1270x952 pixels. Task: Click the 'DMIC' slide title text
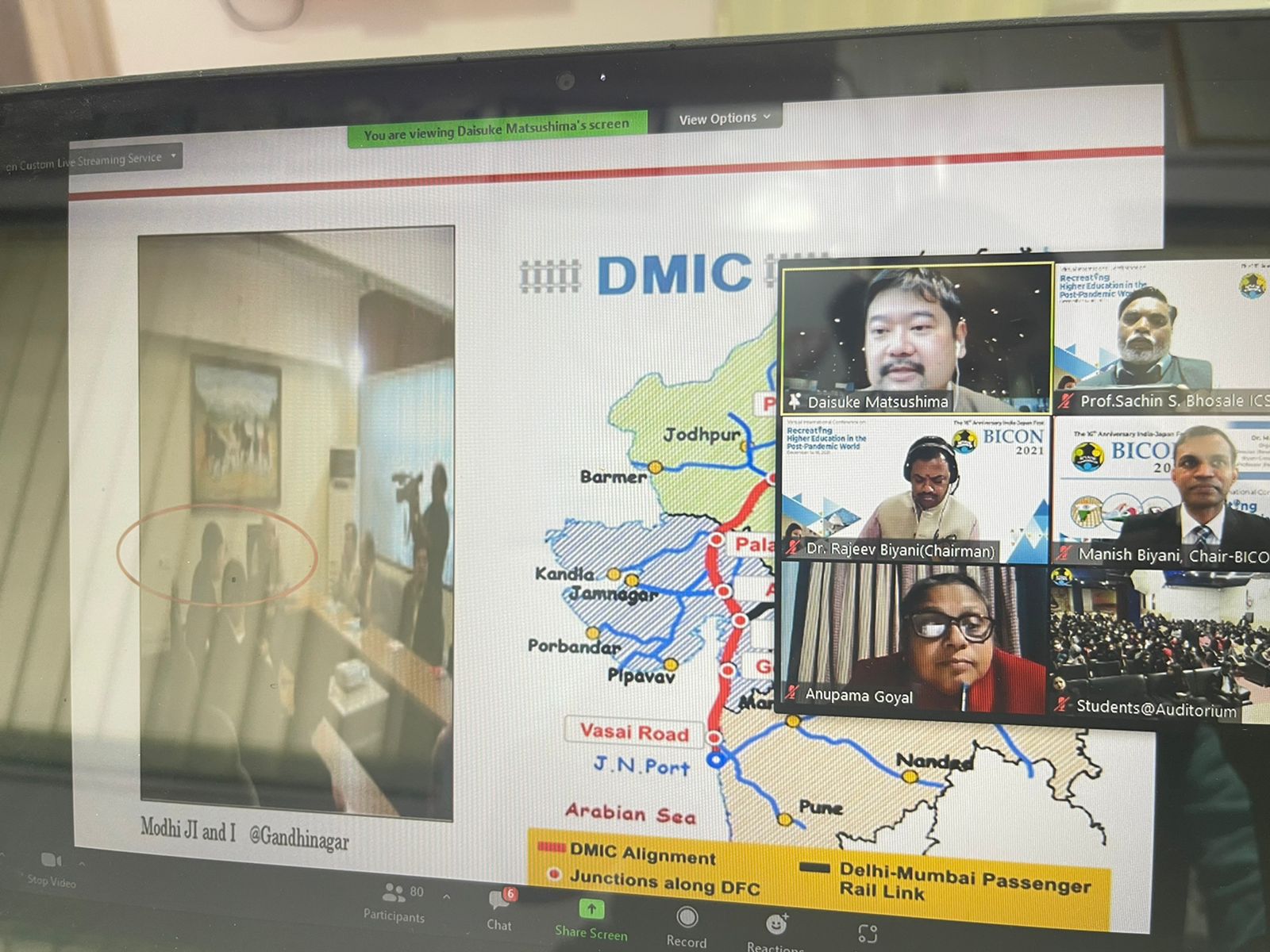coord(674,274)
